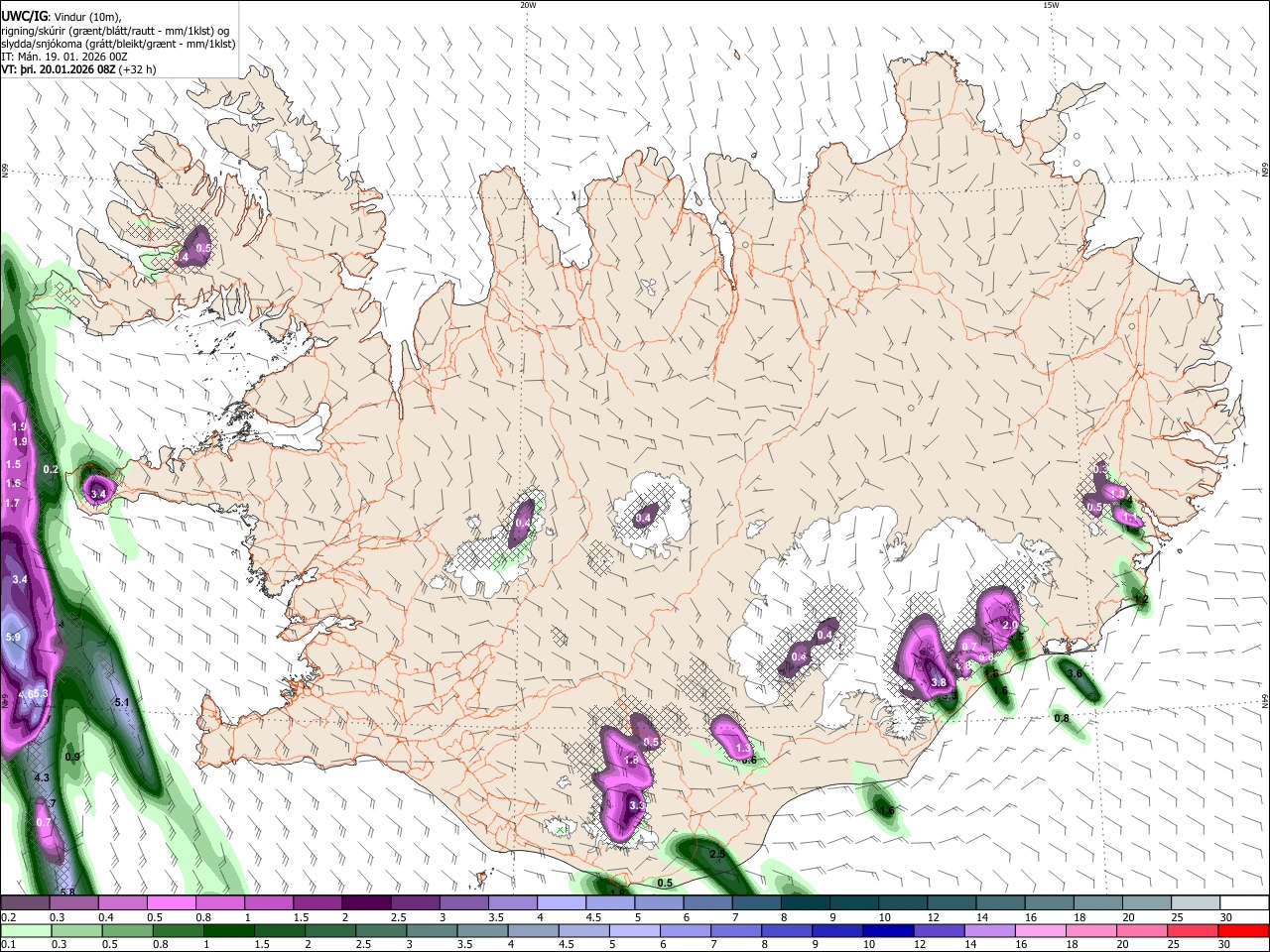Viewport: 1270px width, 952px height.
Task: Click the "0.9" precipitation value on the map
Action: coord(72,757)
